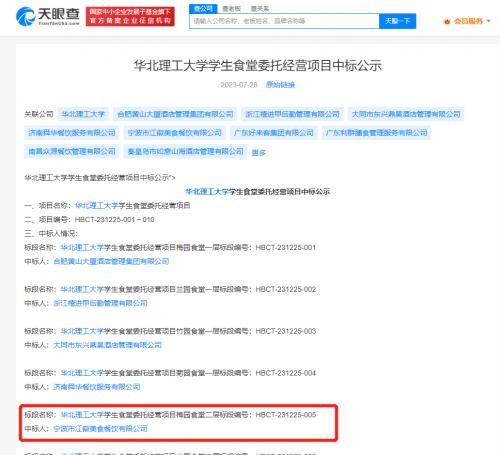Switch to the 查老板 search tab
This screenshot has height=455, width=500.
coord(232,9)
